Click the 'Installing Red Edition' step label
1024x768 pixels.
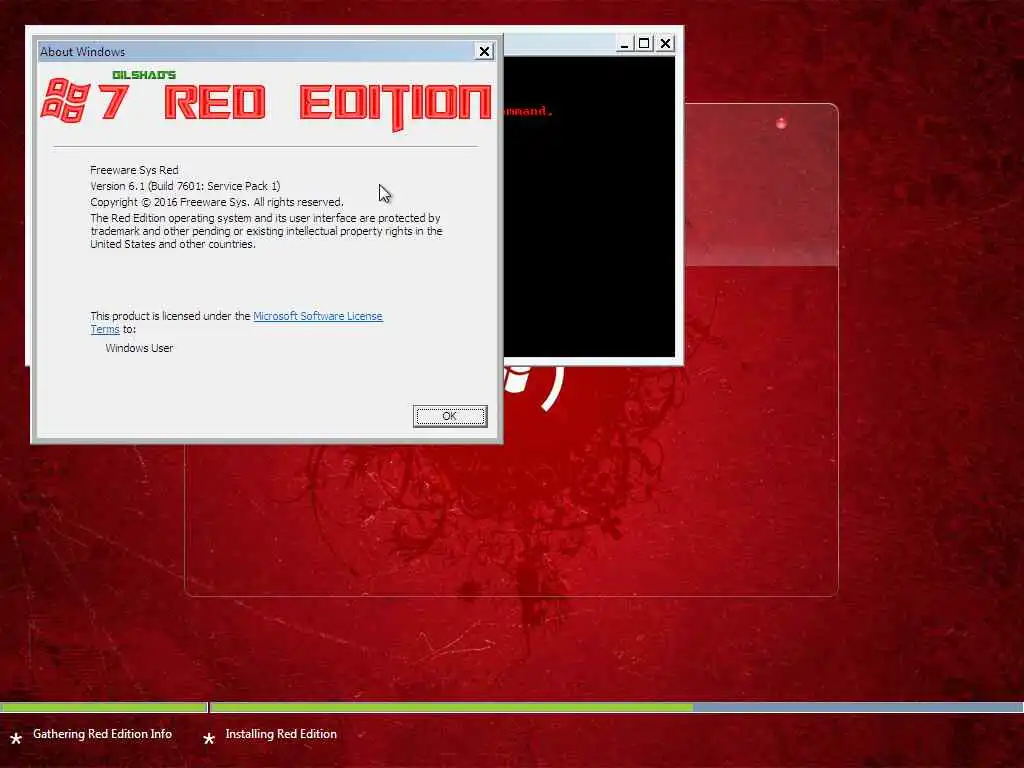point(281,734)
